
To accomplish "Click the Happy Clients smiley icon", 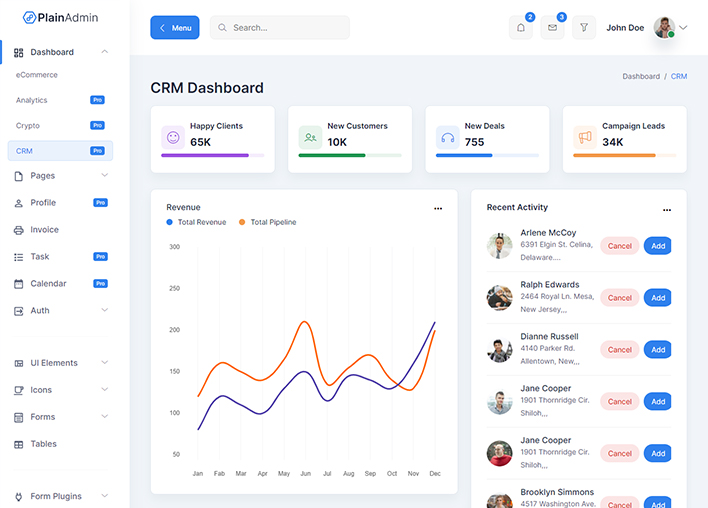I will tap(173, 138).
